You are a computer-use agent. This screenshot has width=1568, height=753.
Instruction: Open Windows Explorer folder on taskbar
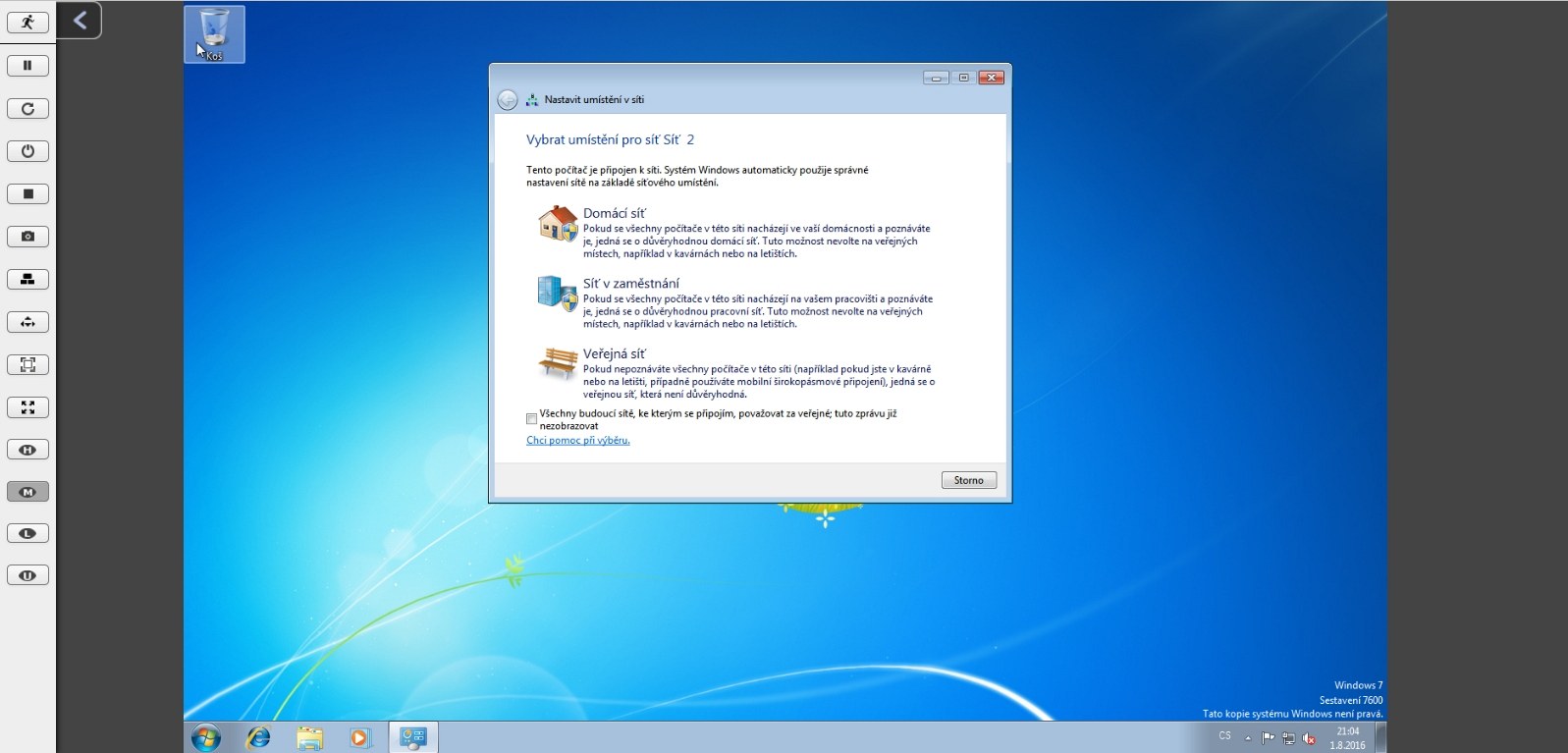(x=309, y=737)
